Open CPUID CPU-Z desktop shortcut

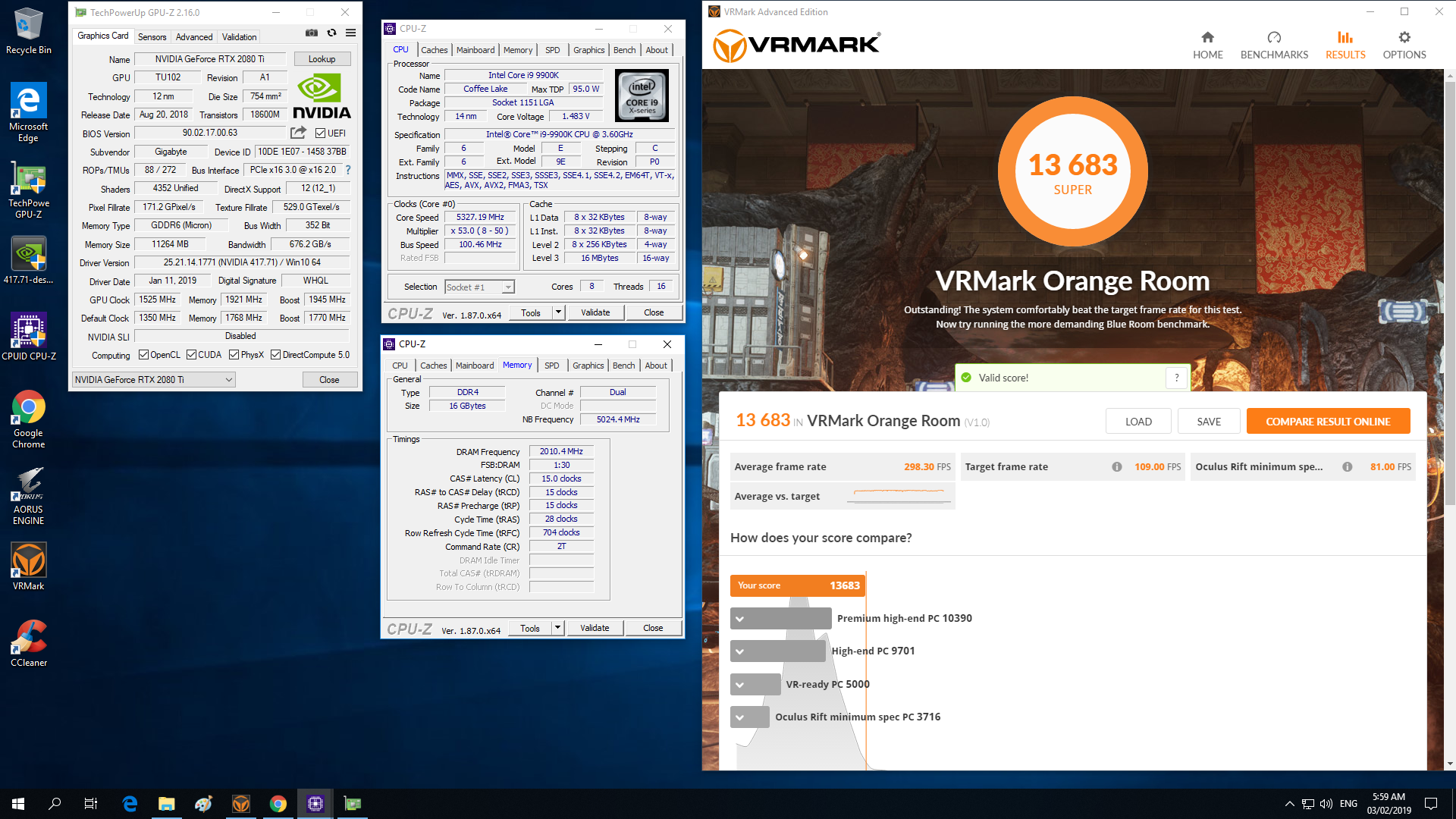point(29,337)
